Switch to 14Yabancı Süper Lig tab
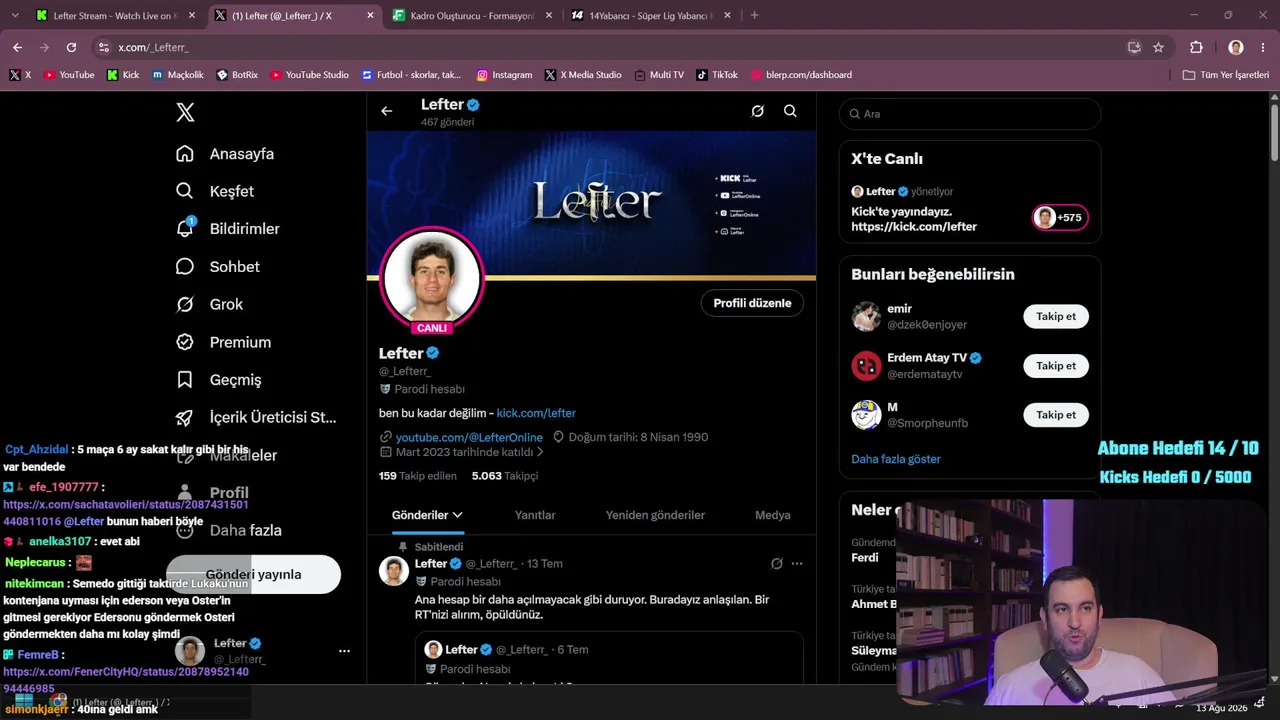Image resolution: width=1280 pixels, height=720 pixels. point(652,16)
